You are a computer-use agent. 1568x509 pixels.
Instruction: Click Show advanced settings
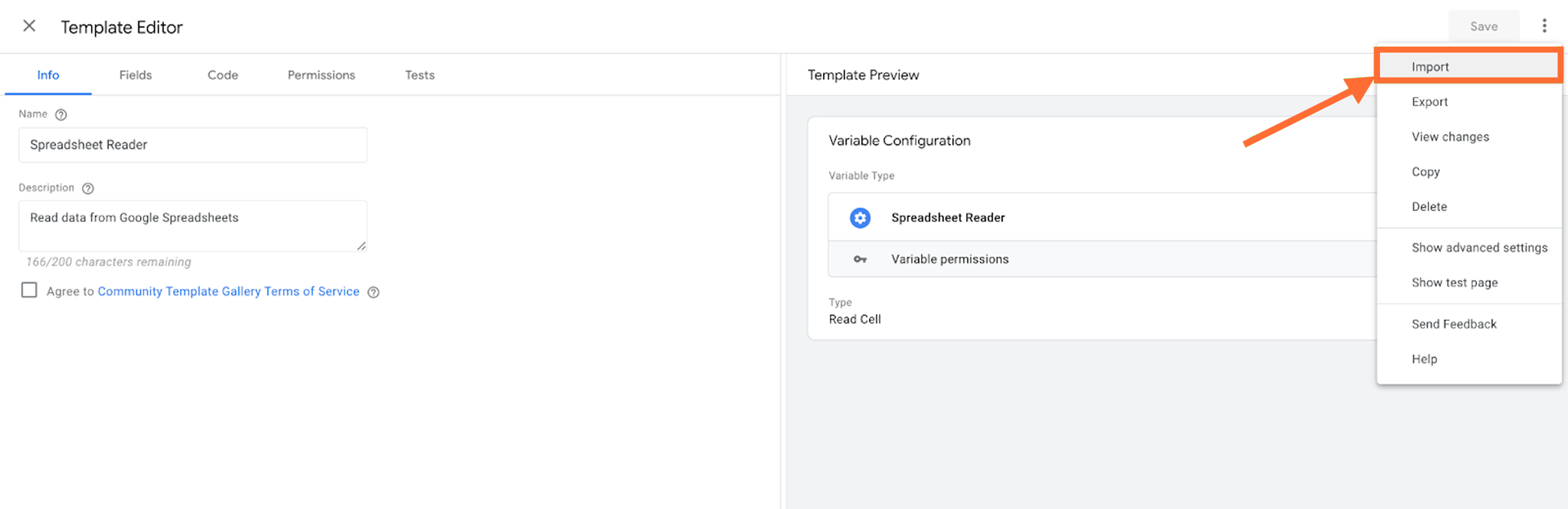pos(1469,248)
